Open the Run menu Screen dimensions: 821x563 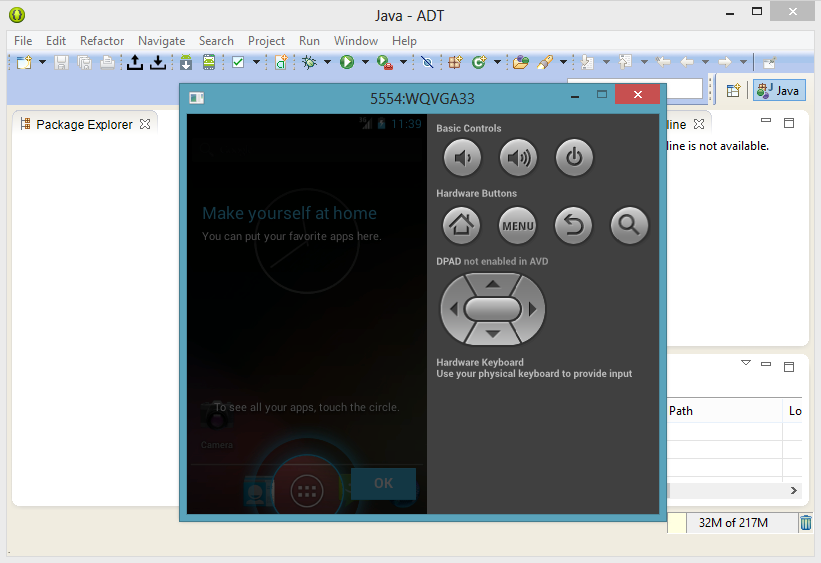tap(309, 41)
